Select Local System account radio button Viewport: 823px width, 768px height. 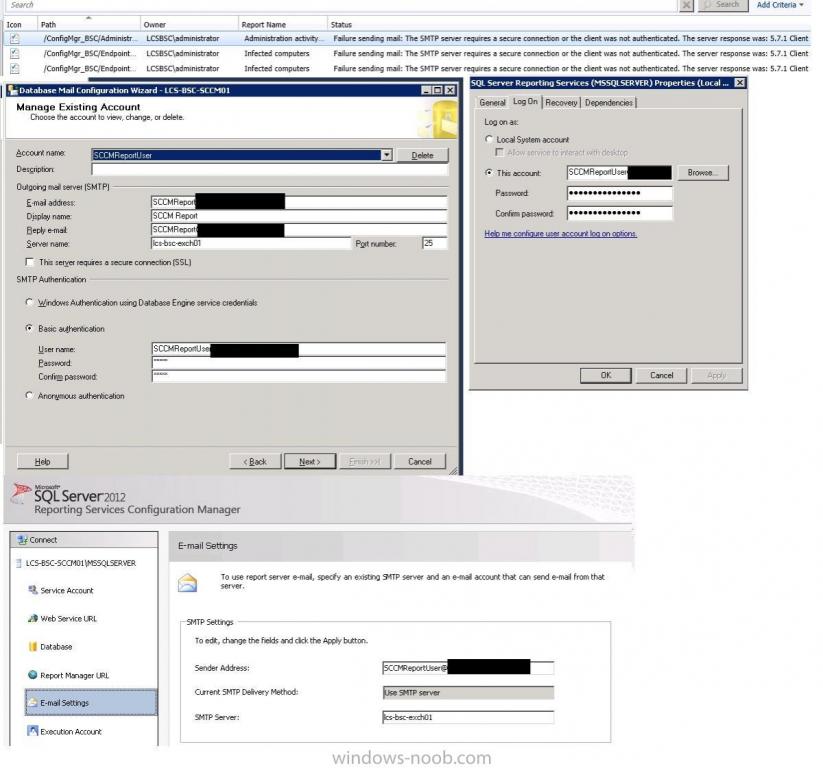tap(489, 139)
